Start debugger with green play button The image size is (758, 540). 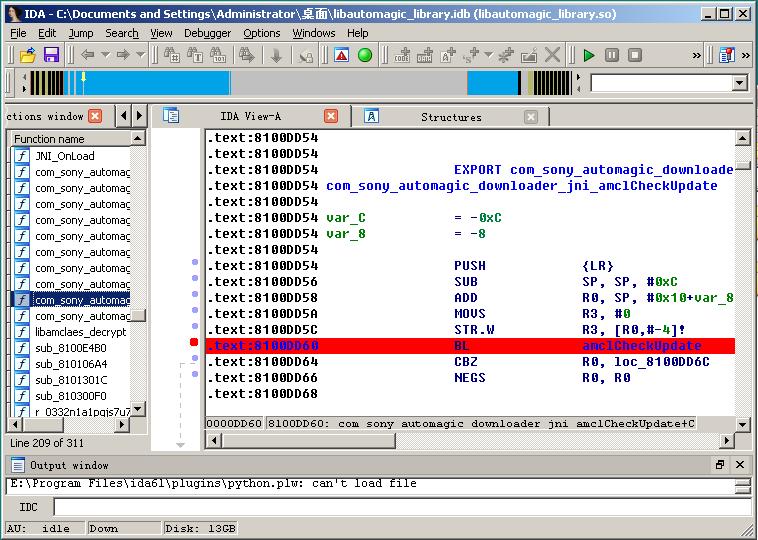(x=588, y=56)
